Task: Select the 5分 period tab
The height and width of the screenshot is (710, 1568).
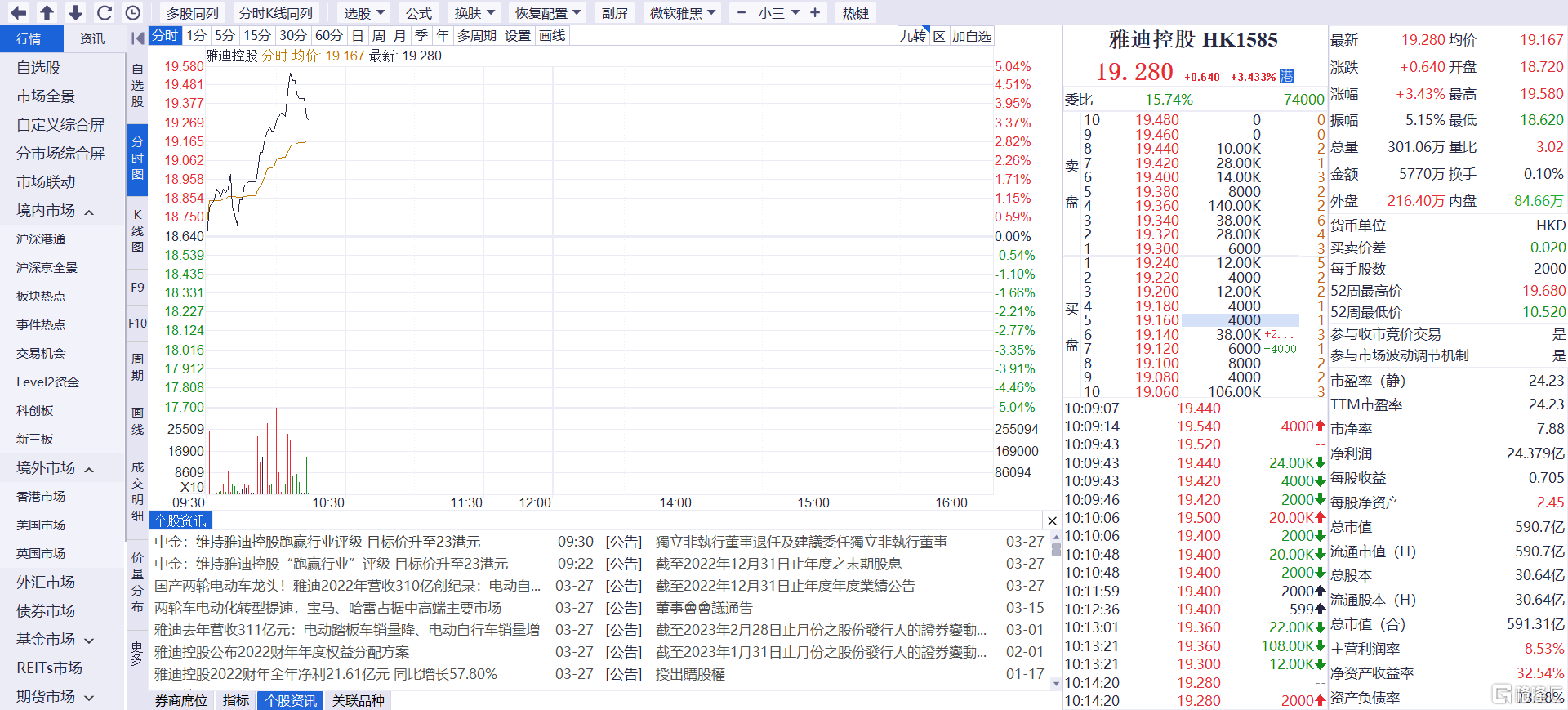Action: (225, 36)
